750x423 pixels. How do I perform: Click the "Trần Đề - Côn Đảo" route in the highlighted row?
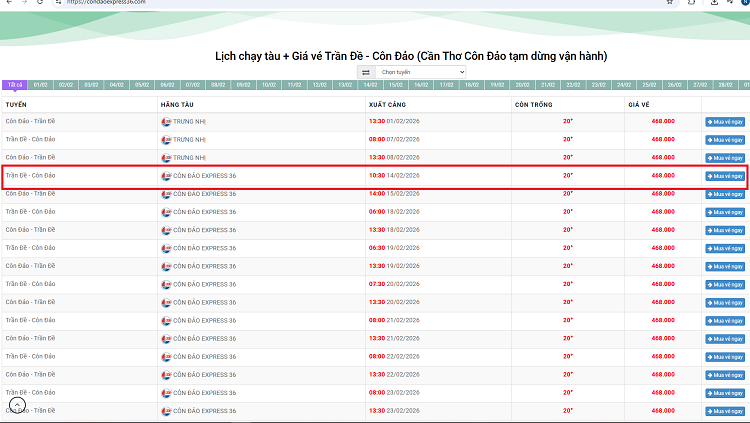(x=30, y=176)
